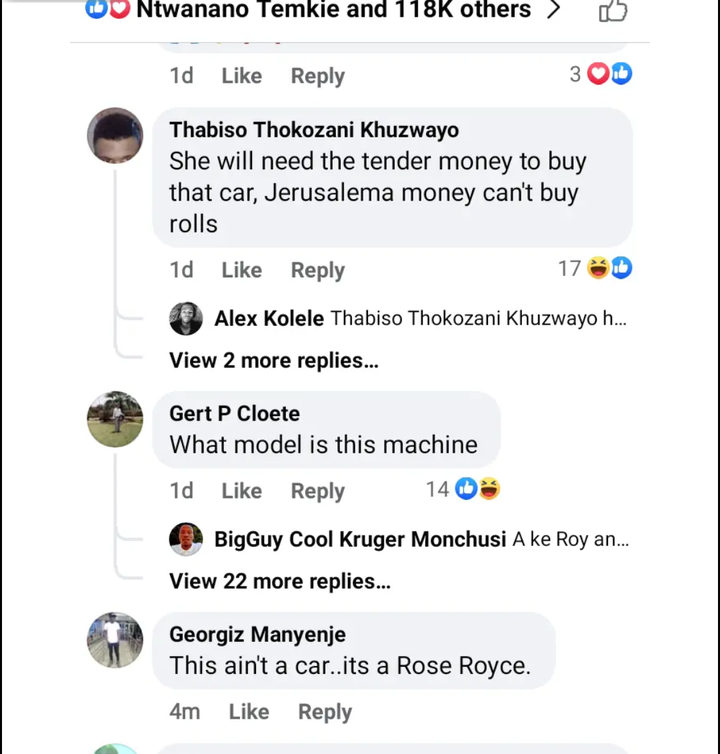View Thabiso Thokozani Khuzwayo's profile picture
The width and height of the screenshot is (720, 754).
coord(115,135)
